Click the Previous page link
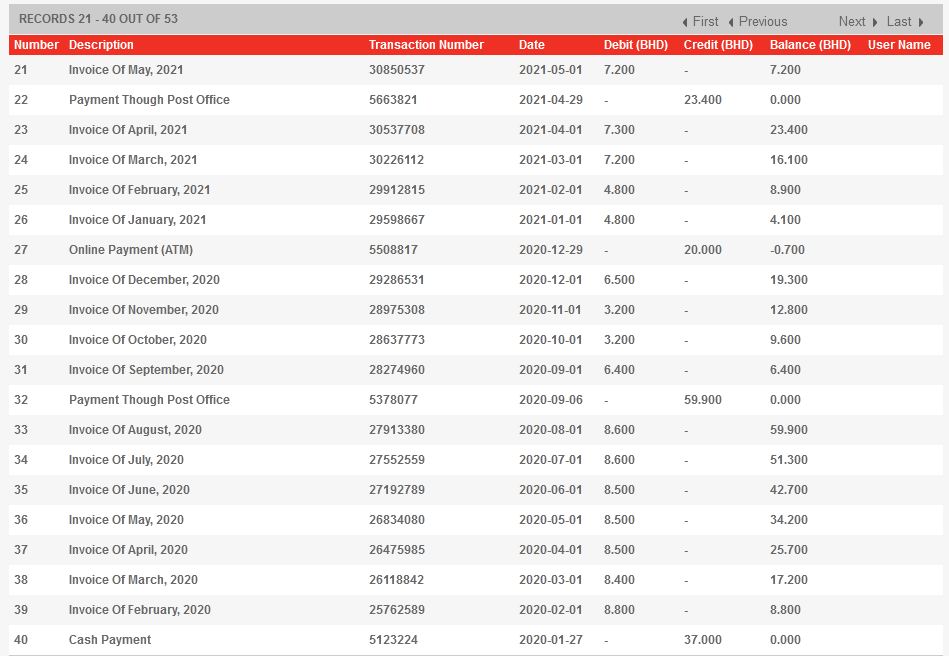Viewport: 949px width, 656px height. coord(762,21)
